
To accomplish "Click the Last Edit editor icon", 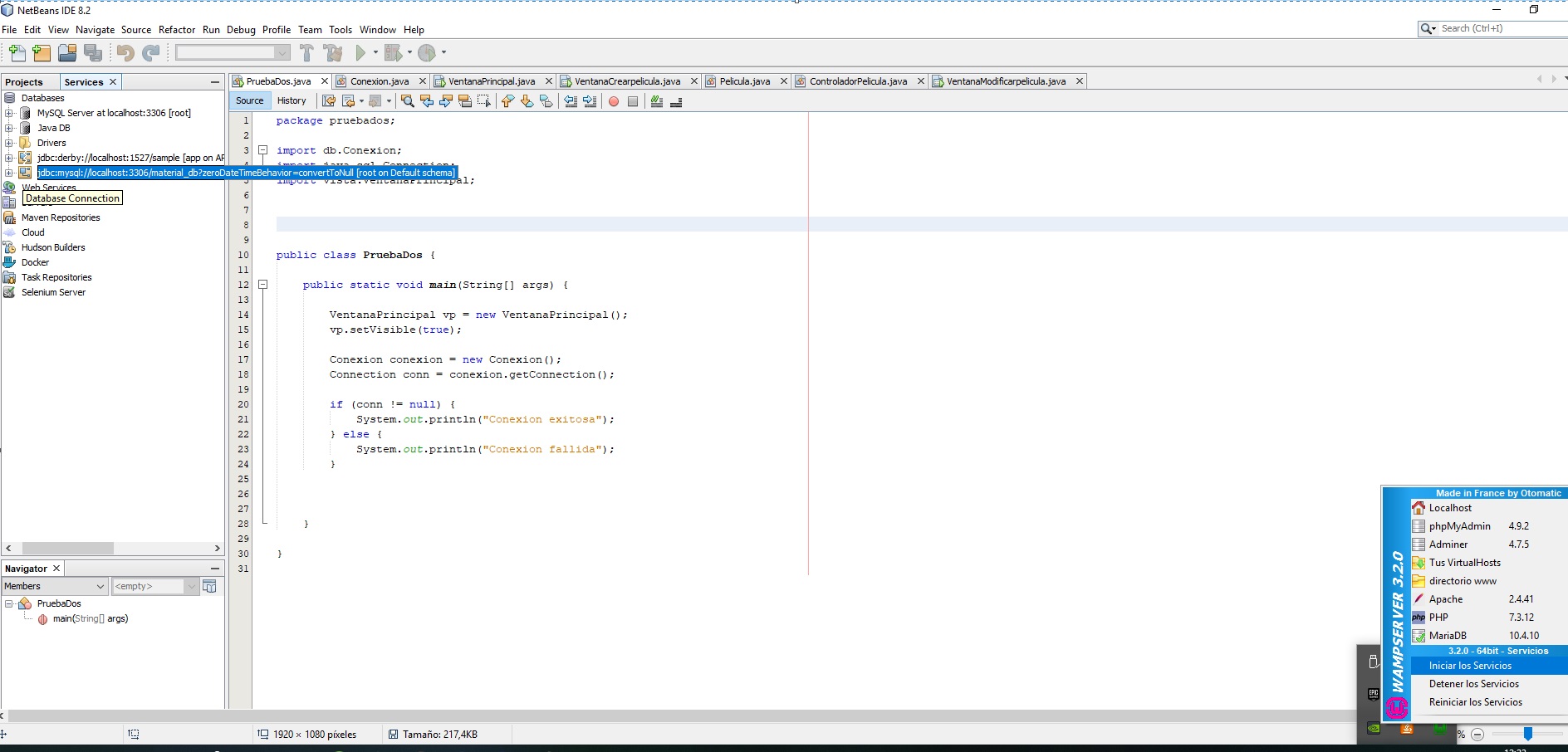I will tap(329, 101).
